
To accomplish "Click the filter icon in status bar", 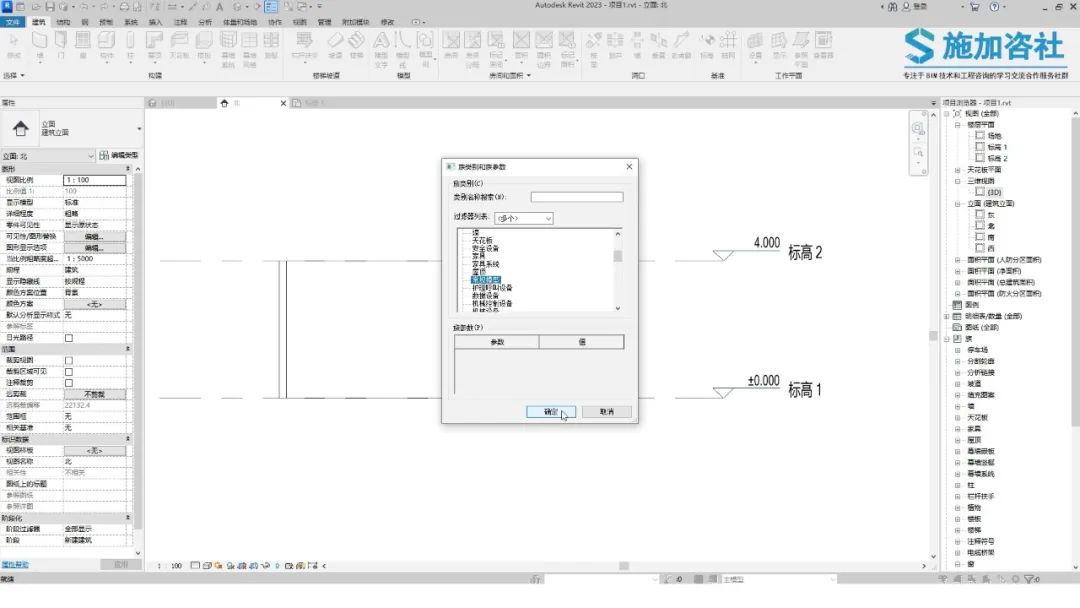I will pyautogui.click(x=1029, y=579).
